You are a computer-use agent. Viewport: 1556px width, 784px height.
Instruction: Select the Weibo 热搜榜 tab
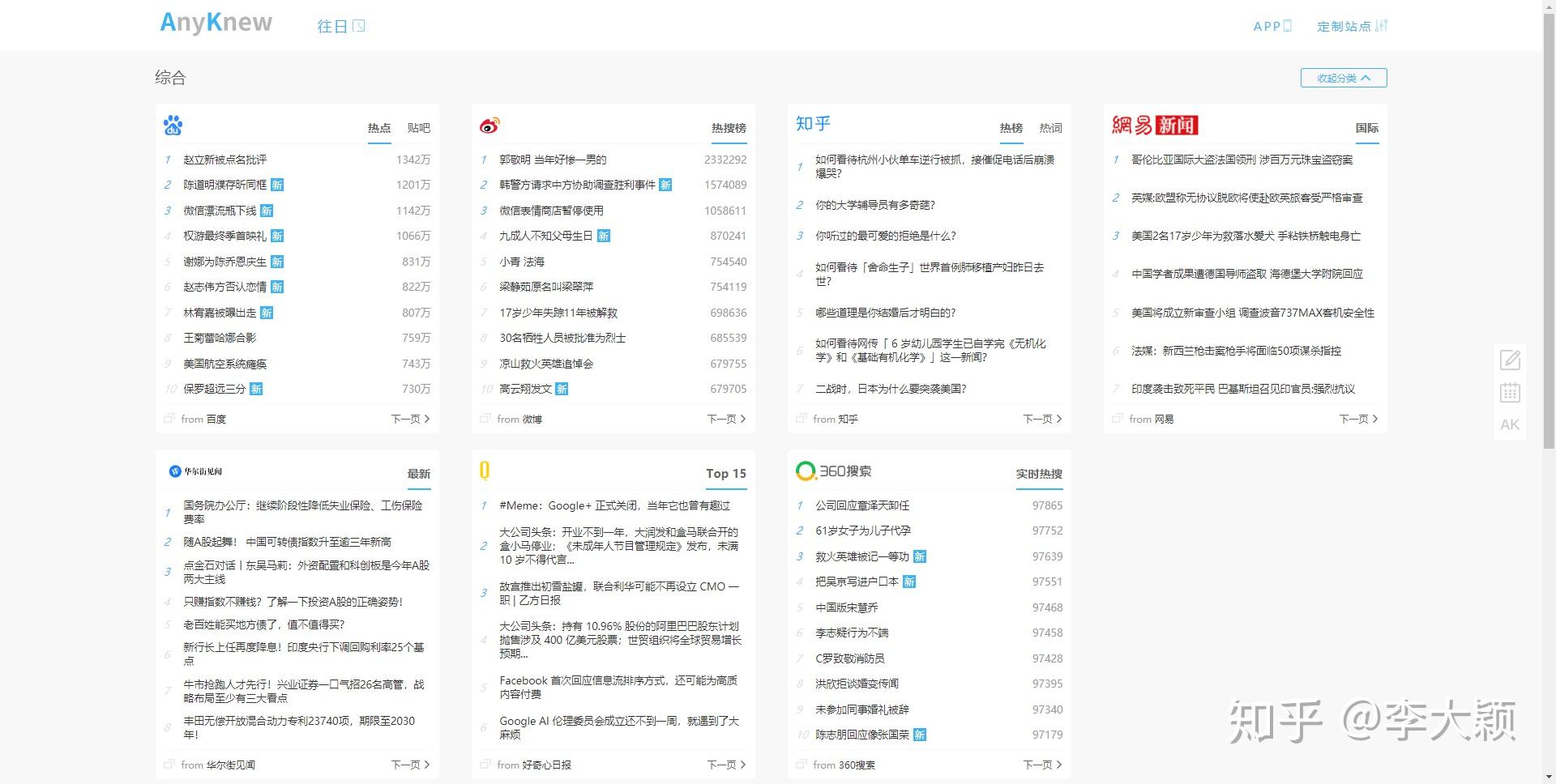click(x=729, y=128)
